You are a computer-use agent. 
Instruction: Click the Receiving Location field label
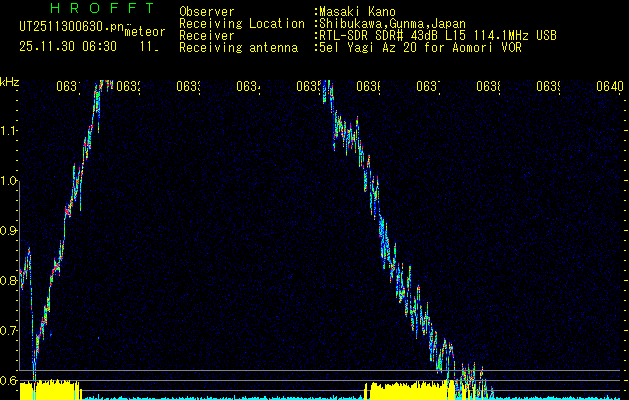(x=242, y=23)
